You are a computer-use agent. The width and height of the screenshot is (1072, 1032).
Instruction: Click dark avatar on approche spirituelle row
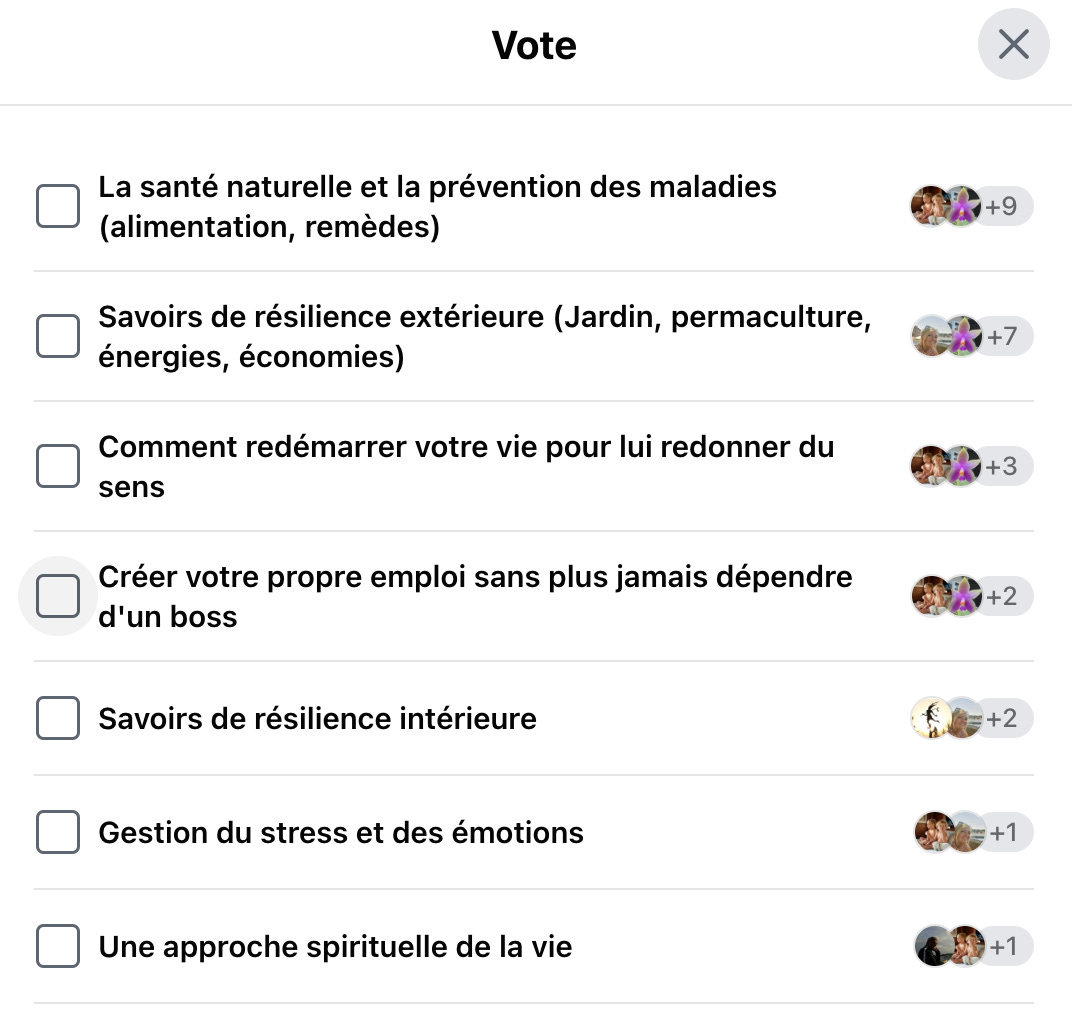pyautogui.click(x=933, y=947)
